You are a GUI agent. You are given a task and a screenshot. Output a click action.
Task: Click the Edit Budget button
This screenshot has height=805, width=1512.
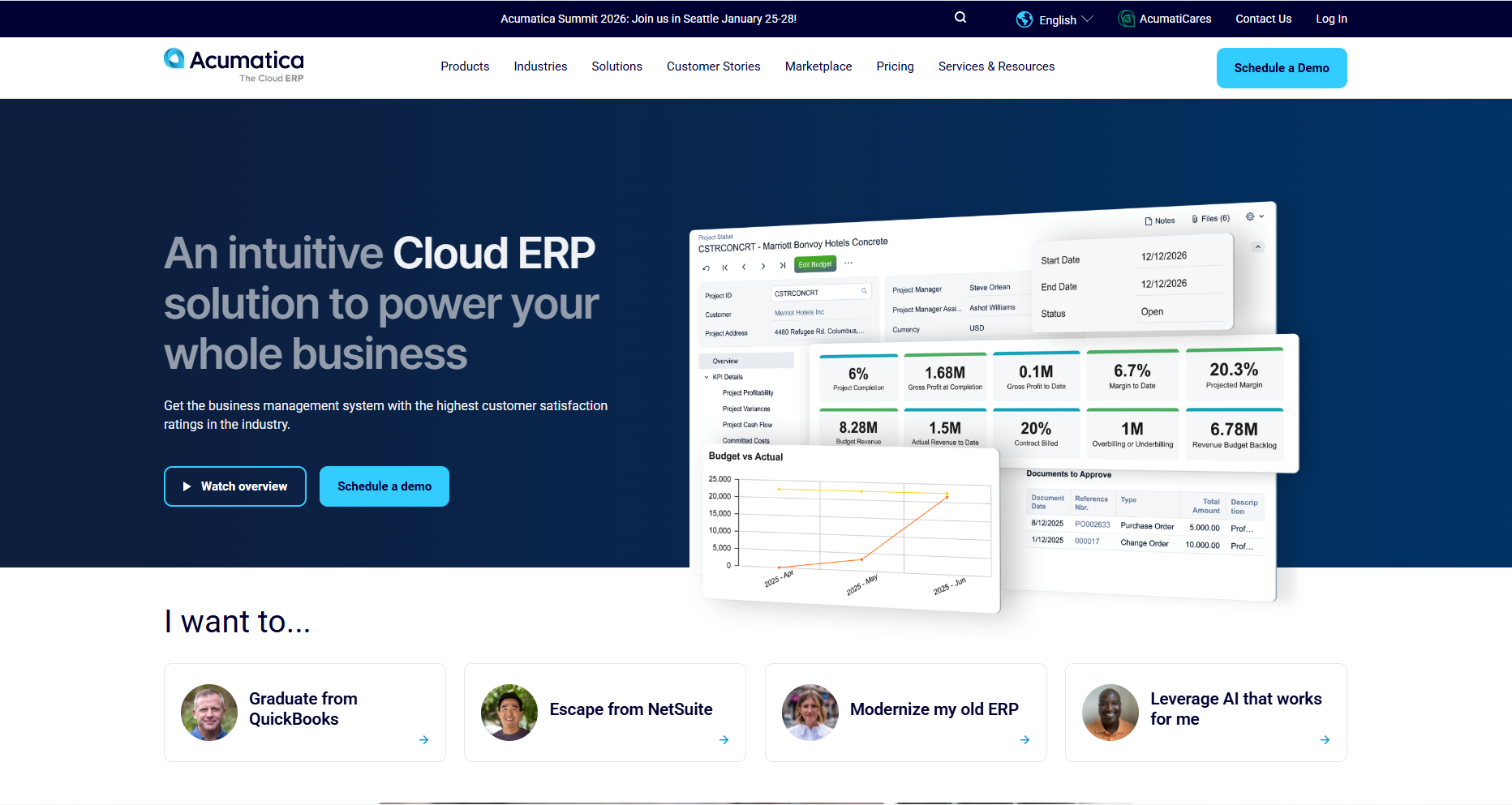tap(815, 263)
